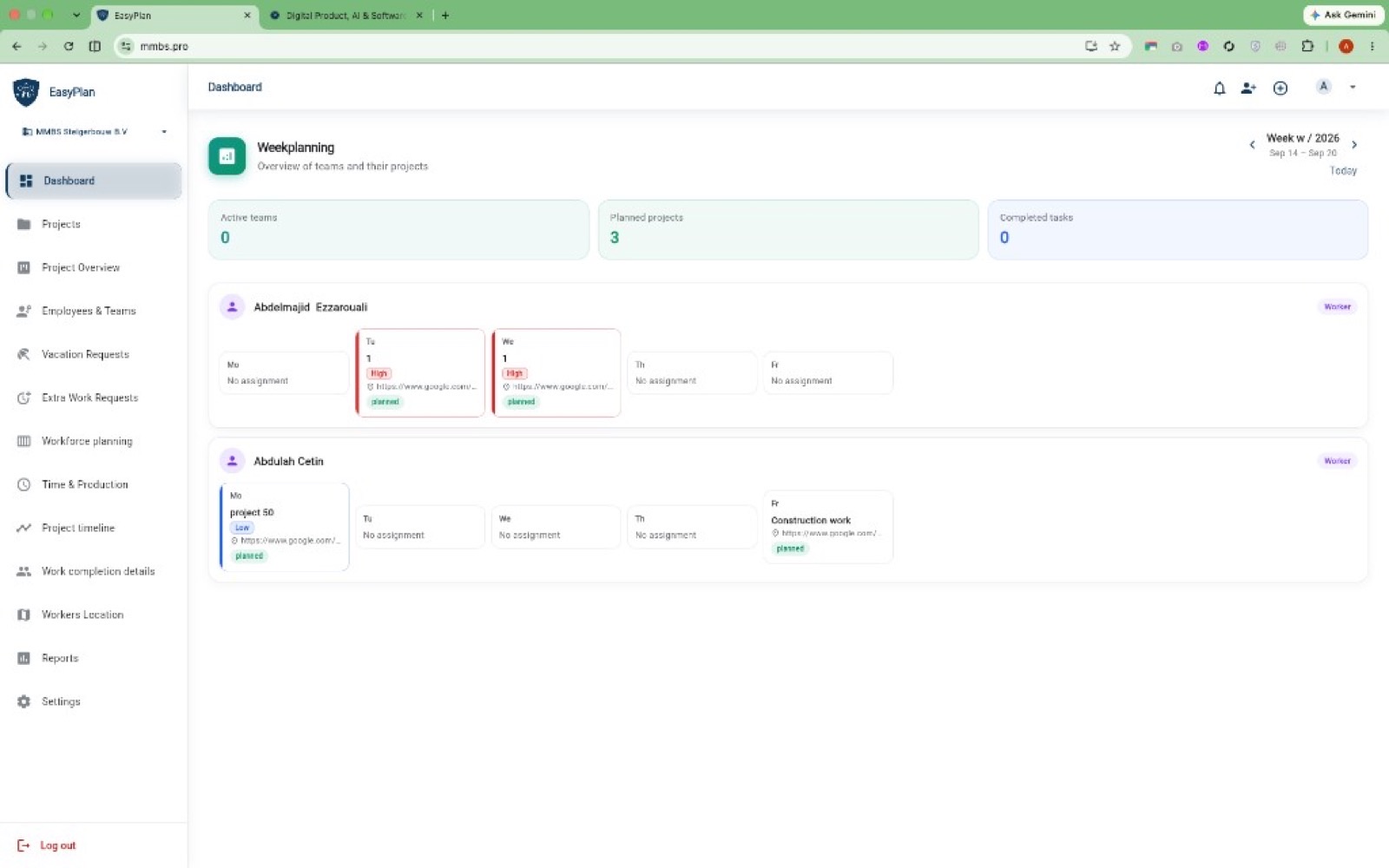The image size is (1389, 868).
Task: Open 'Construction work' Friday card
Action: tap(828, 527)
